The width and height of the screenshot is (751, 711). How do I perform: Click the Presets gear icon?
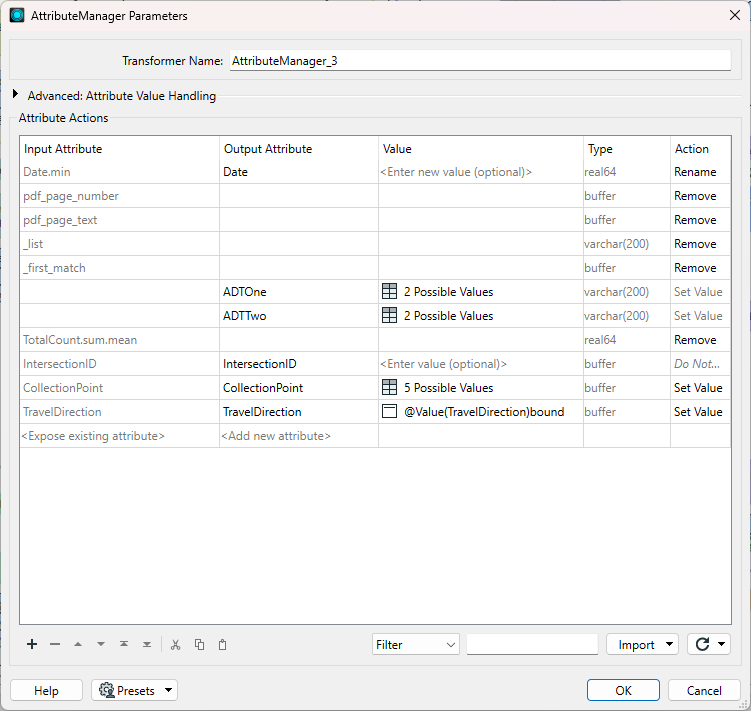pos(107,690)
